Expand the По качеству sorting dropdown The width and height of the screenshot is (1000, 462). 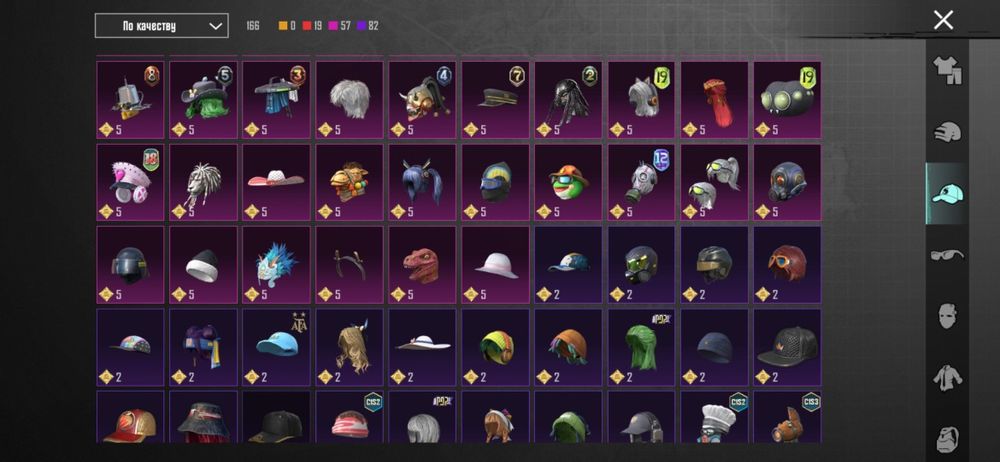[161, 26]
